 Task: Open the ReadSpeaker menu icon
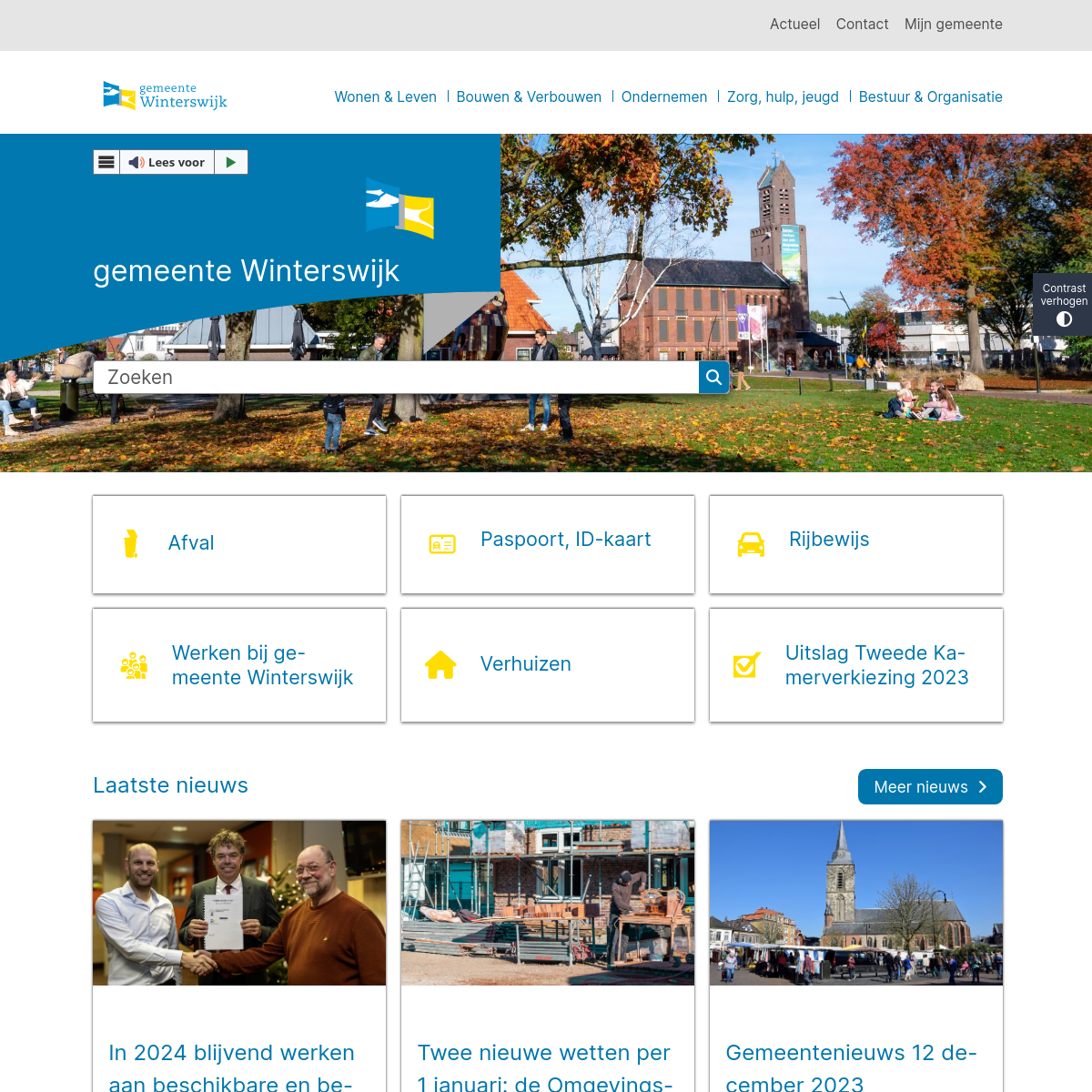[x=106, y=162]
